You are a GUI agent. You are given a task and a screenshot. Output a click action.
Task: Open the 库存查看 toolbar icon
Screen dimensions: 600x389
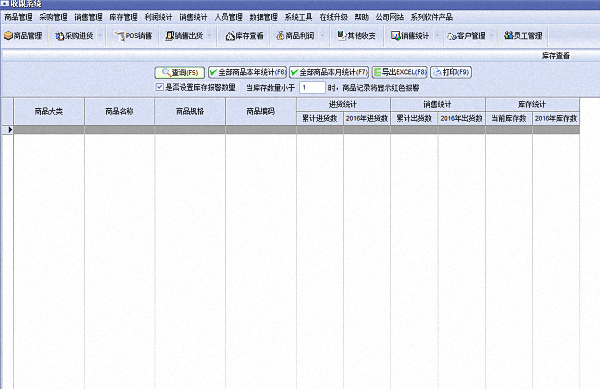245,36
